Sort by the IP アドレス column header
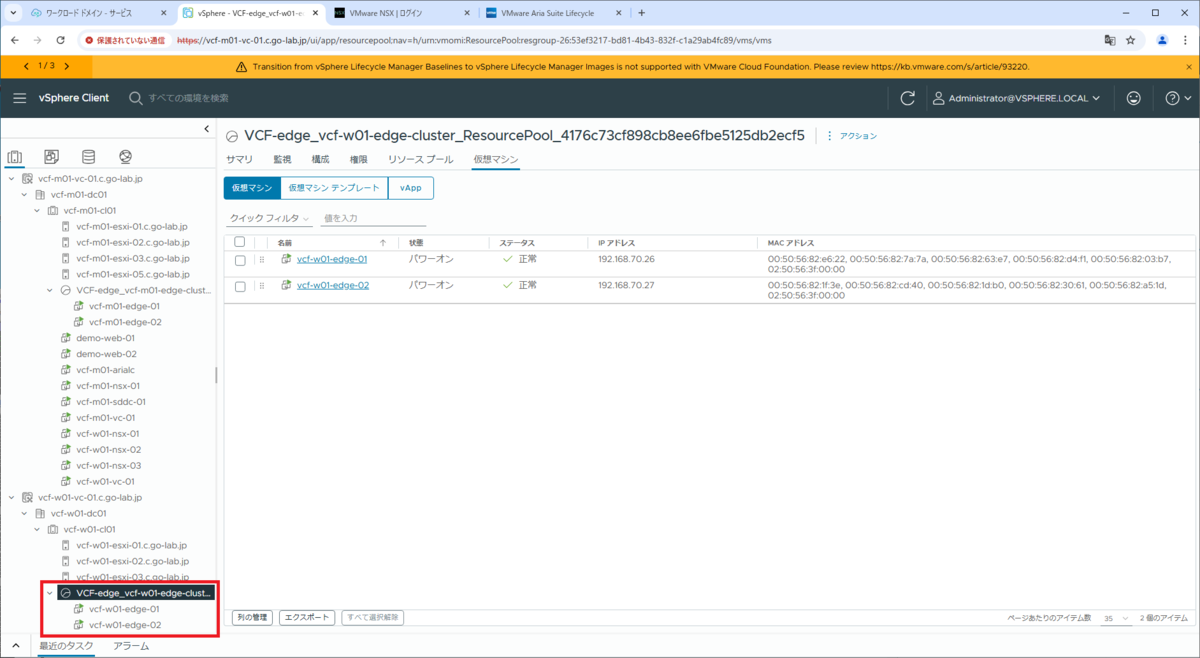This screenshot has height=658, width=1200. pos(616,243)
